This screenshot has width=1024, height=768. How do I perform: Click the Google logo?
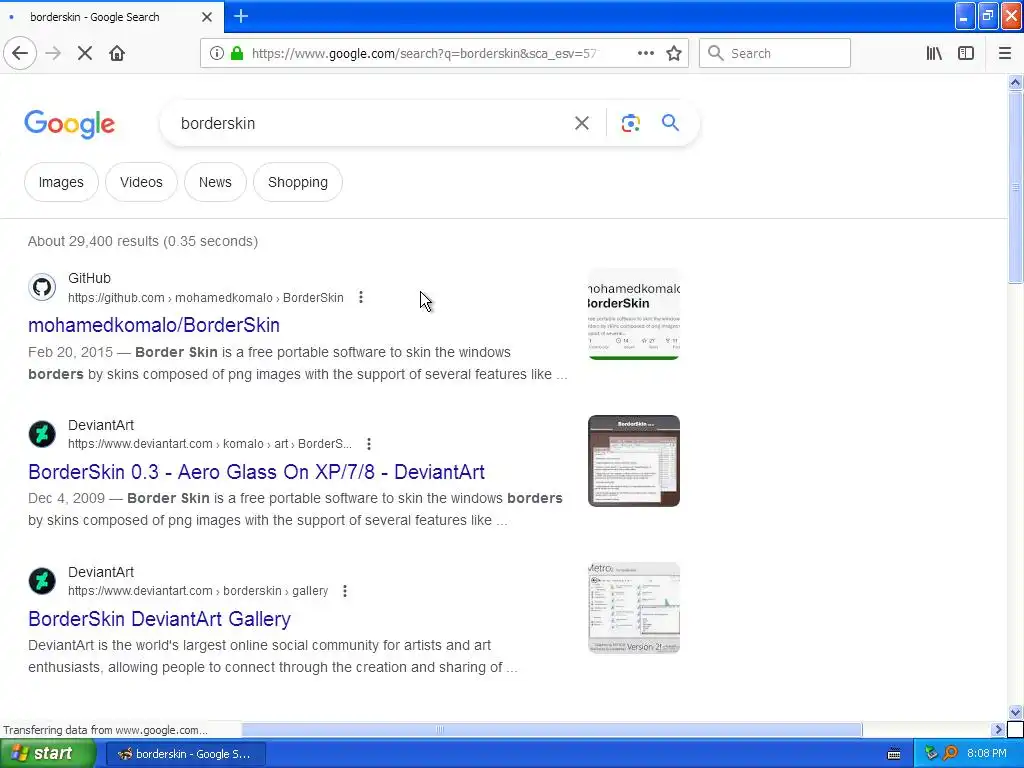tap(70, 123)
